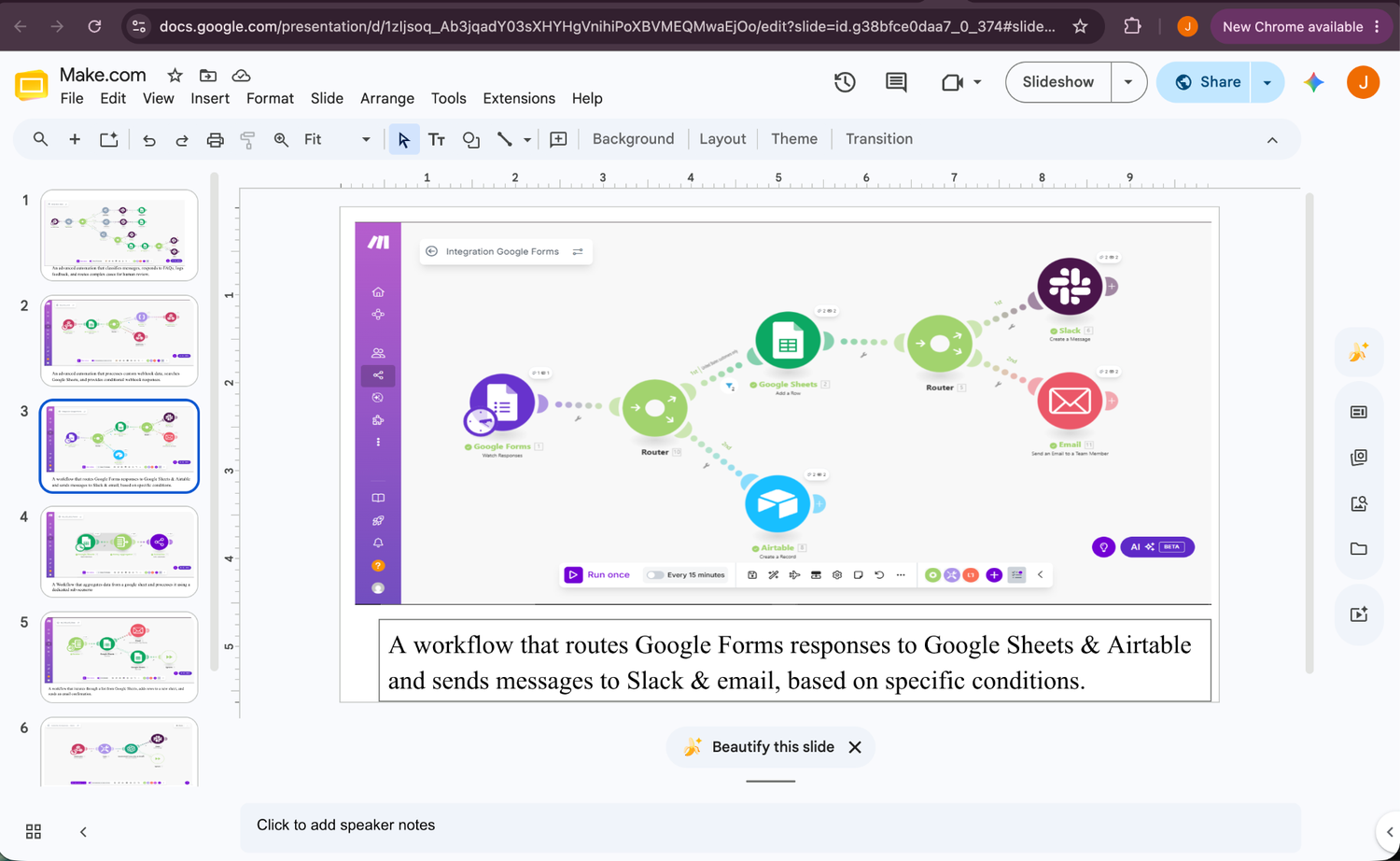This screenshot has height=861, width=1400.
Task: Insert a comment from the toolbar
Action: (558, 139)
